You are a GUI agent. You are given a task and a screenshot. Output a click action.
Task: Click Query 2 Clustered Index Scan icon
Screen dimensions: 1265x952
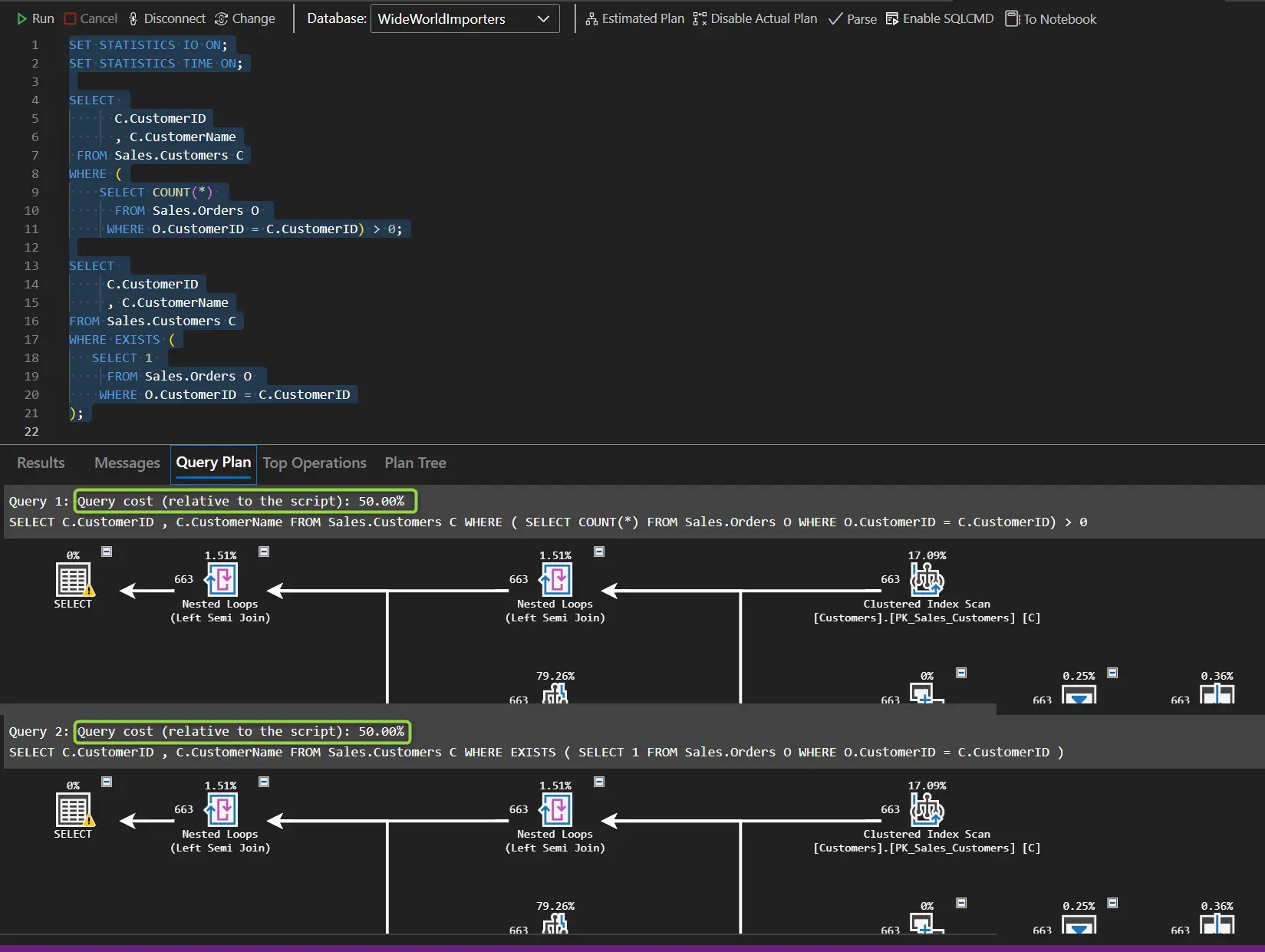coord(927,809)
